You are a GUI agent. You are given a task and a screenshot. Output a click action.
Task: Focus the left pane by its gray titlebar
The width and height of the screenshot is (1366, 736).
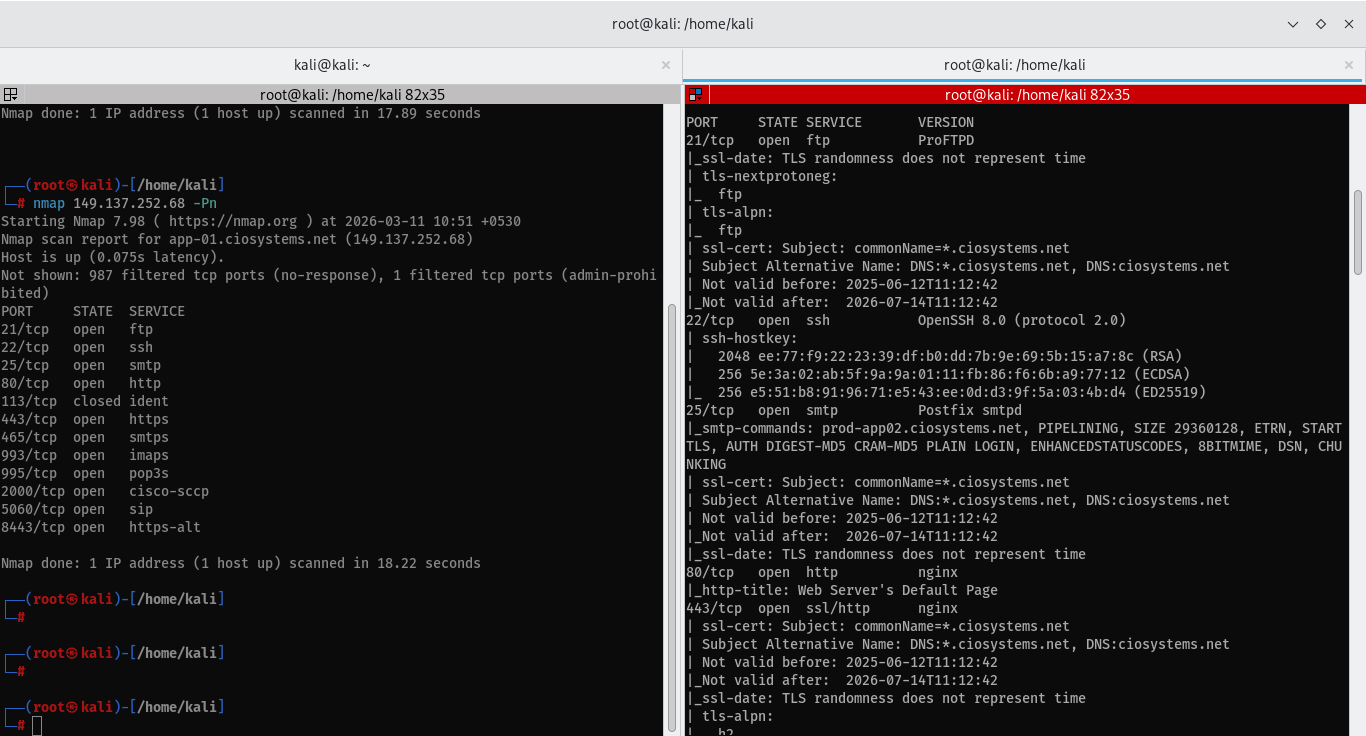tap(340, 94)
